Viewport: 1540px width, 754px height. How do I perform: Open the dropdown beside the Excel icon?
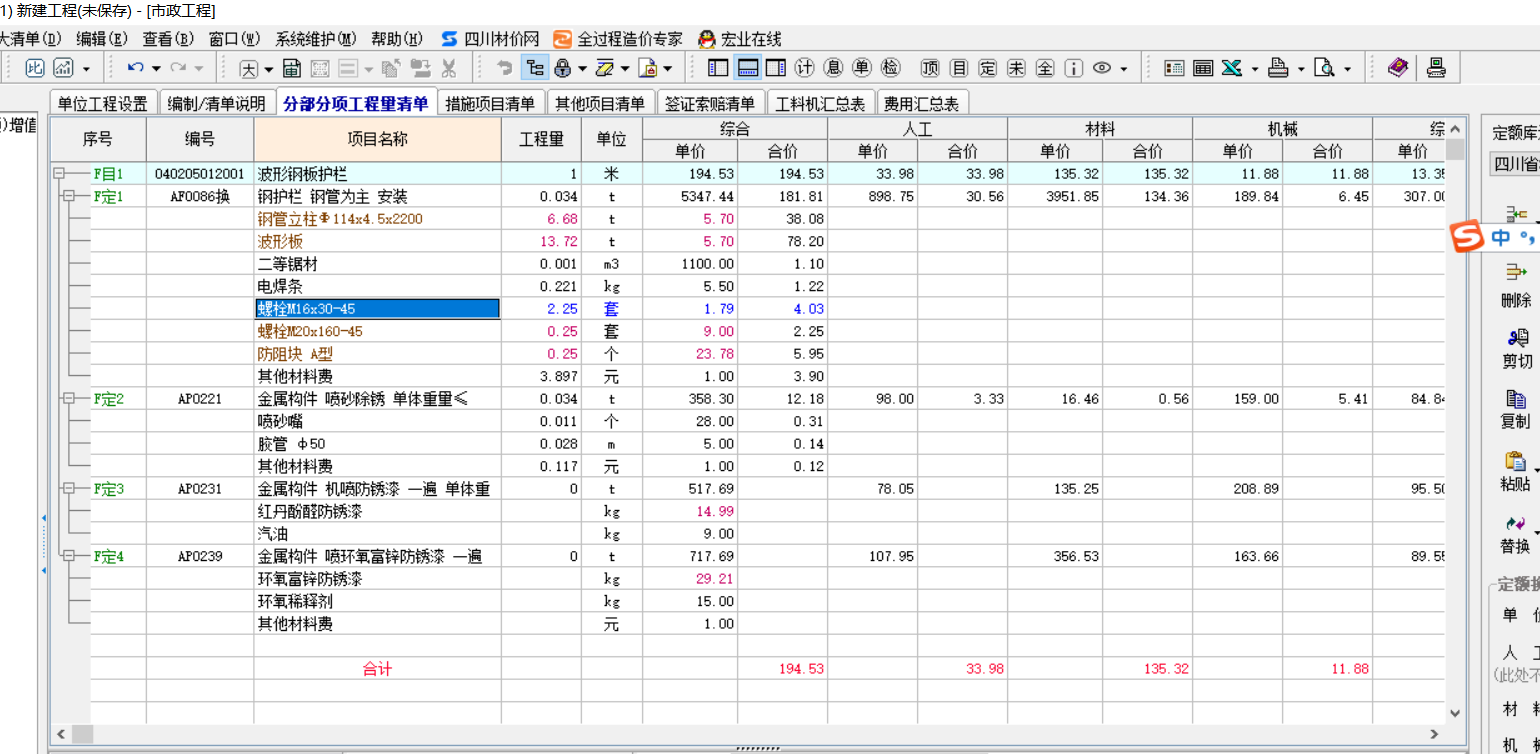(x=1254, y=69)
